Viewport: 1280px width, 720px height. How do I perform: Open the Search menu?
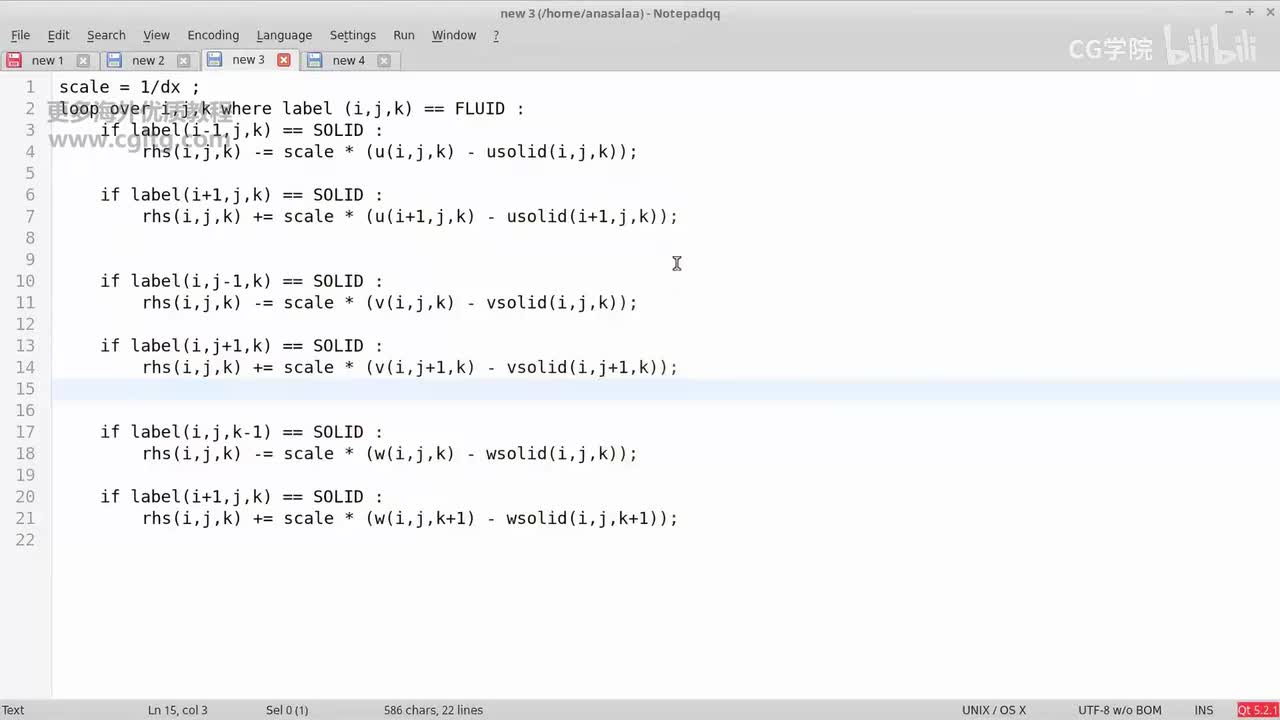(x=106, y=35)
